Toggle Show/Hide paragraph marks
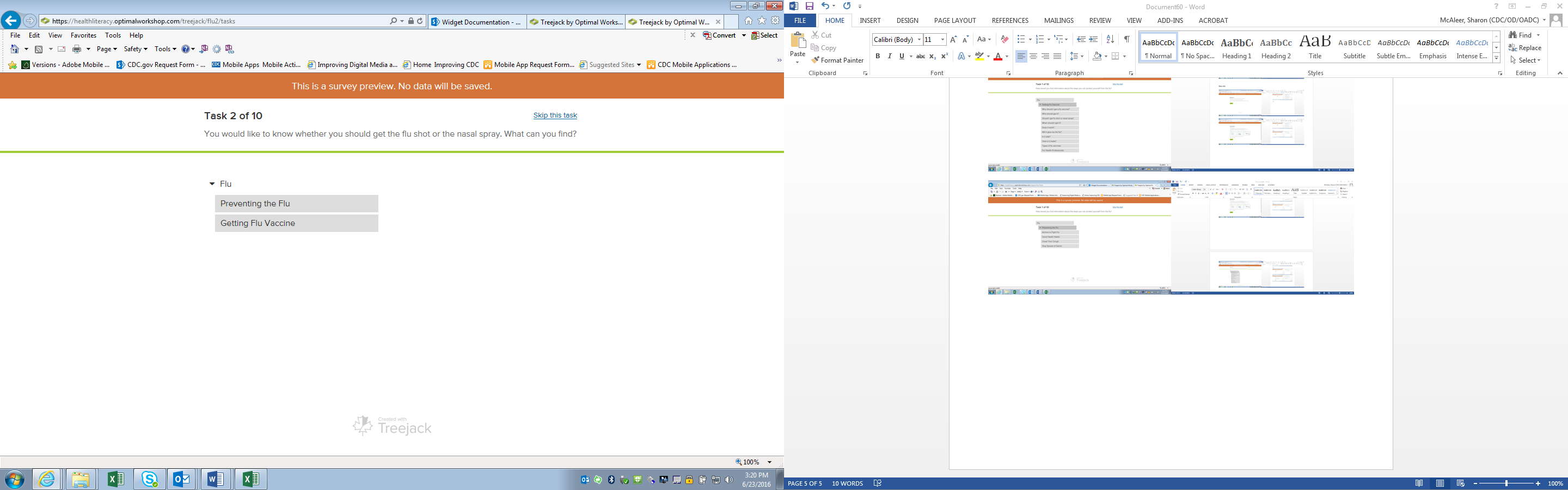 [1126, 40]
